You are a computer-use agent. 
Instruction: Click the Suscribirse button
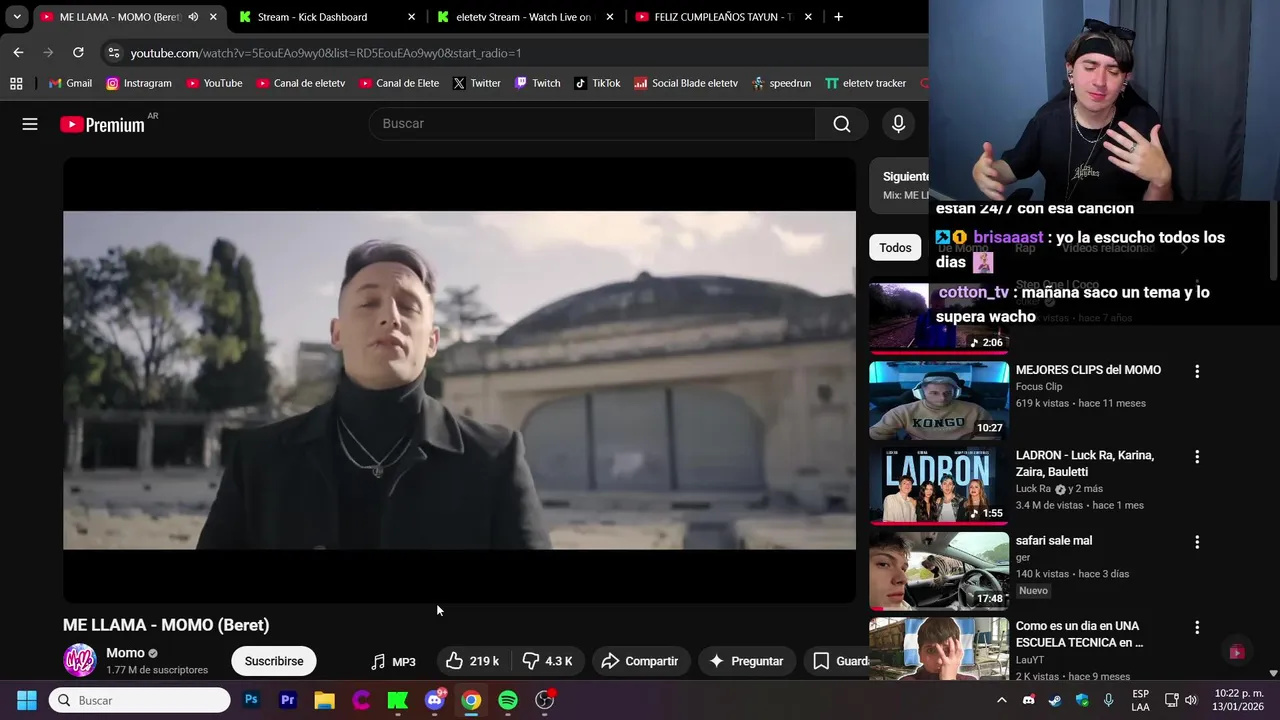[x=274, y=661]
